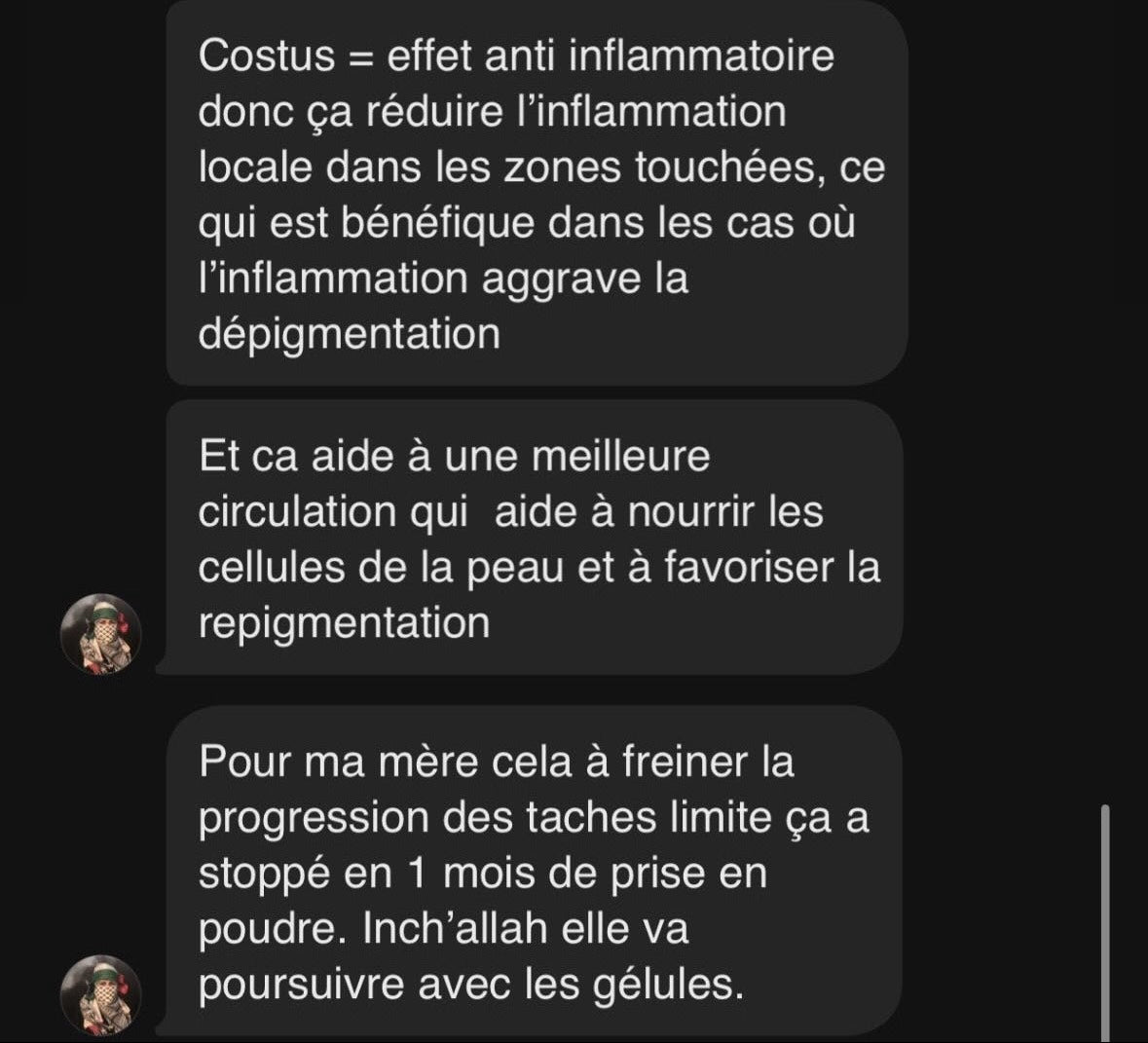Screen dimensions: 1148x1043
Task: Open sender avatar beside the gélules message
Action: click(x=100, y=995)
